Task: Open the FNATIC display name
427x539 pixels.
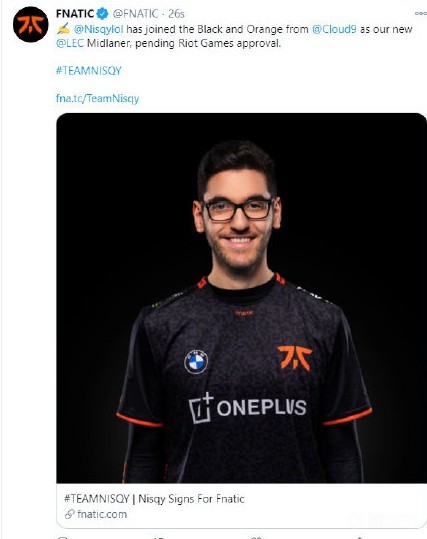Action: pyautogui.click(x=75, y=14)
